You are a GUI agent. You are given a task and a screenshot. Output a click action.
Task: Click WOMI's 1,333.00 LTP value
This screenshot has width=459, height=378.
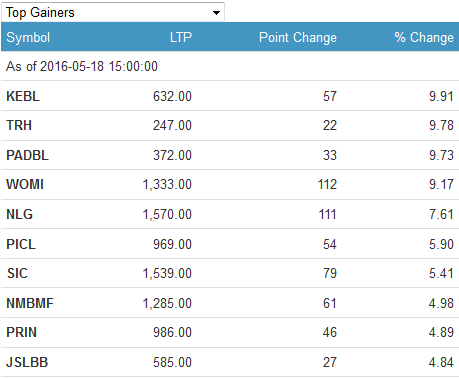167,184
